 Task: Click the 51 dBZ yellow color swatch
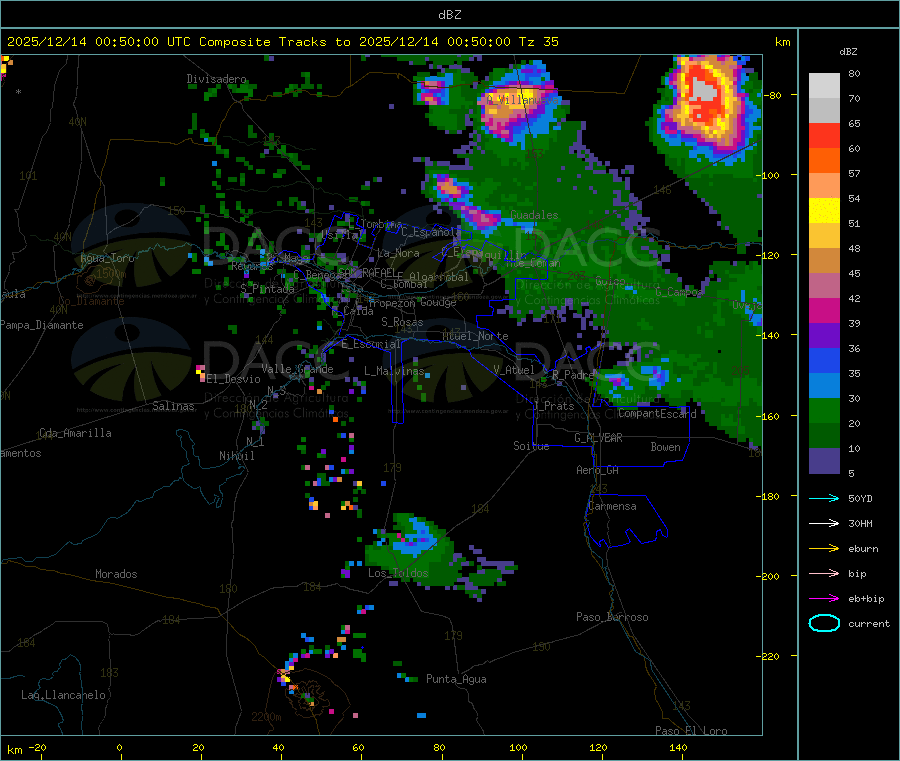click(x=824, y=211)
